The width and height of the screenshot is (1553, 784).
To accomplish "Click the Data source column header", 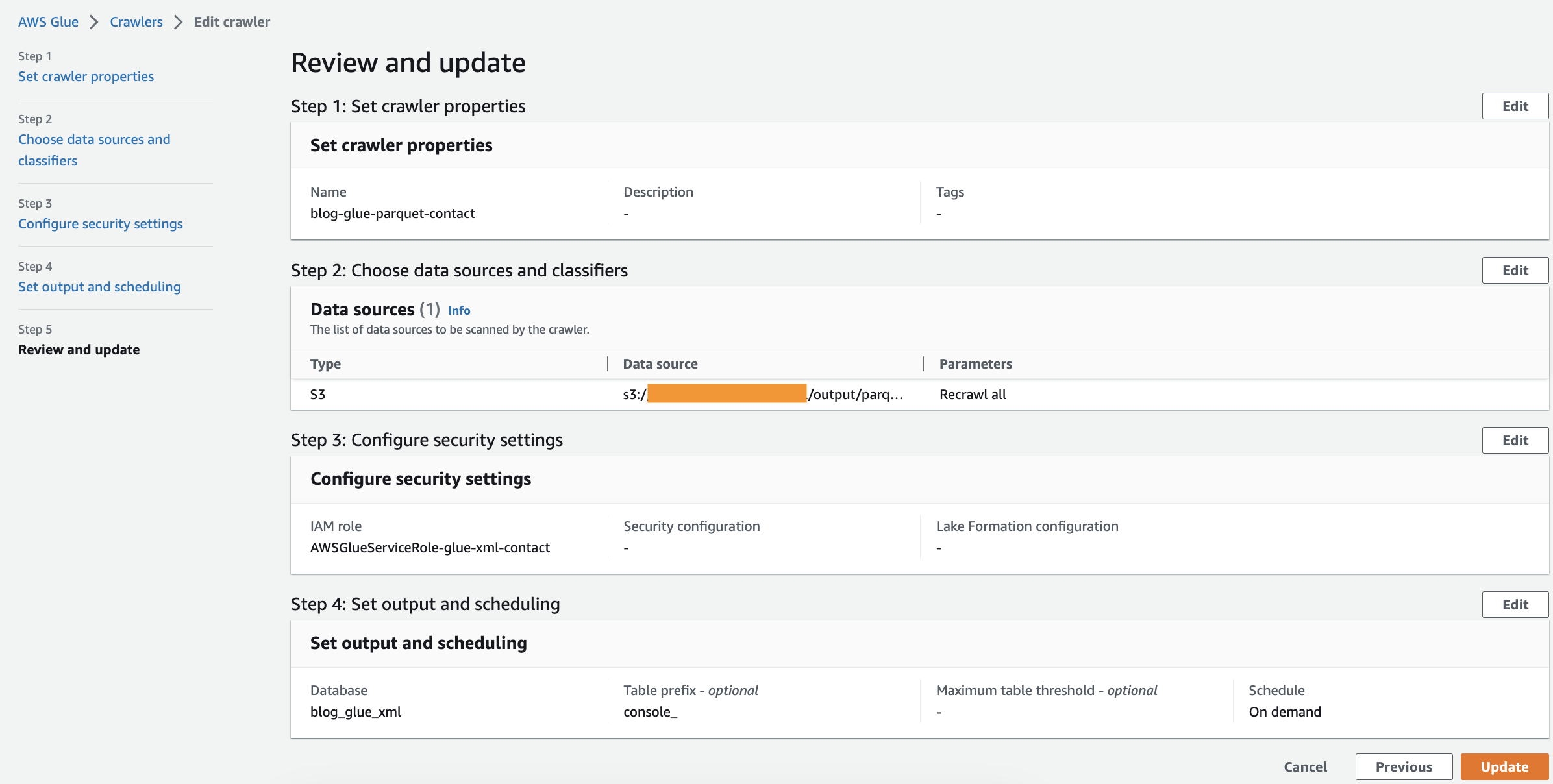I will click(660, 364).
